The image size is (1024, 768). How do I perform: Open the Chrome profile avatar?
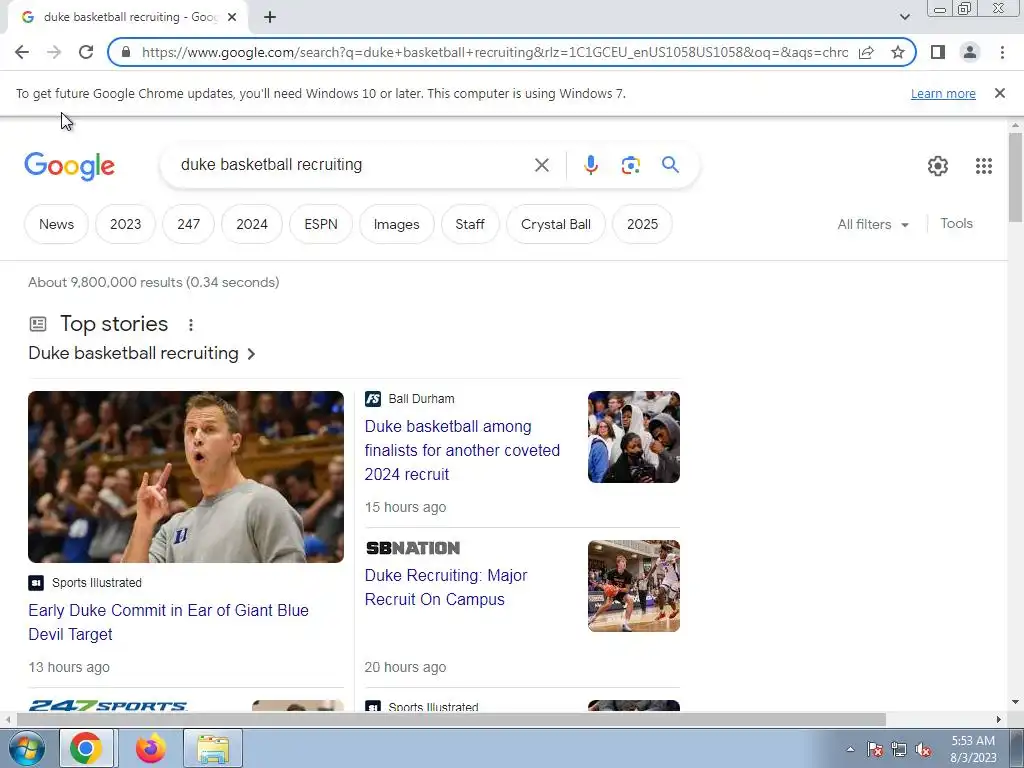click(970, 52)
